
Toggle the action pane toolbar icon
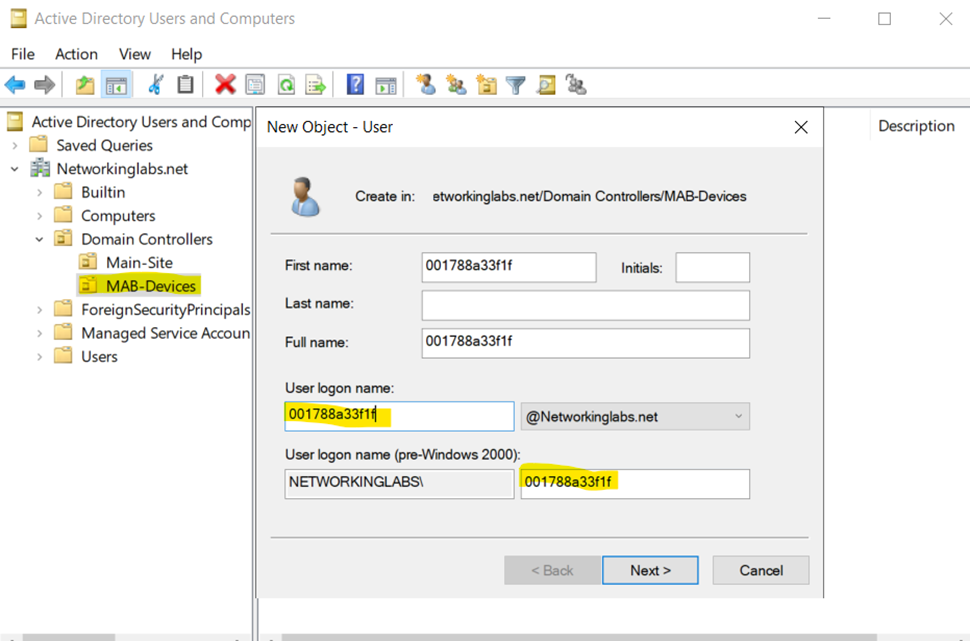(x=385, y=85)
